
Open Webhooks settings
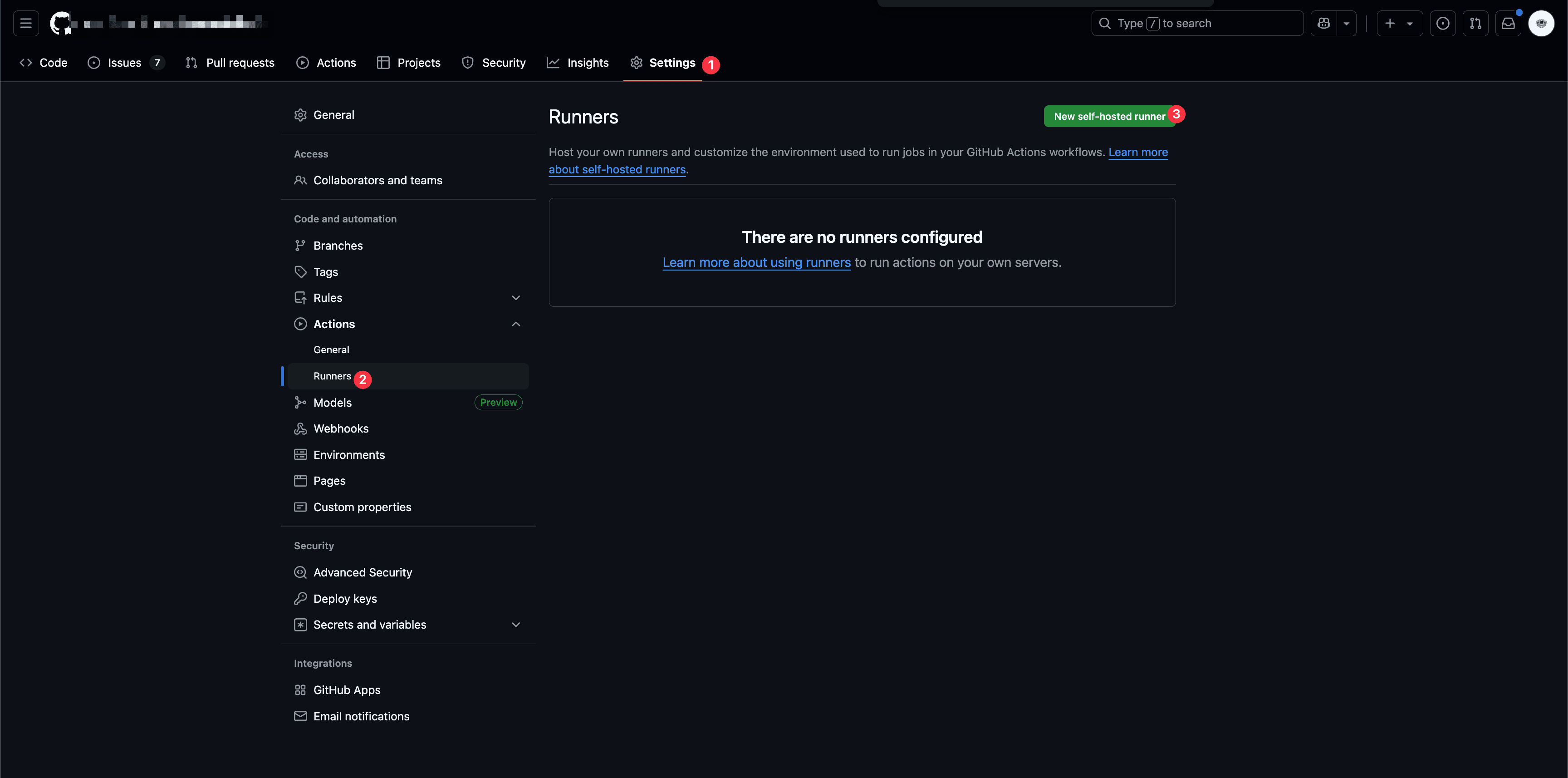(x=408, y=428)
